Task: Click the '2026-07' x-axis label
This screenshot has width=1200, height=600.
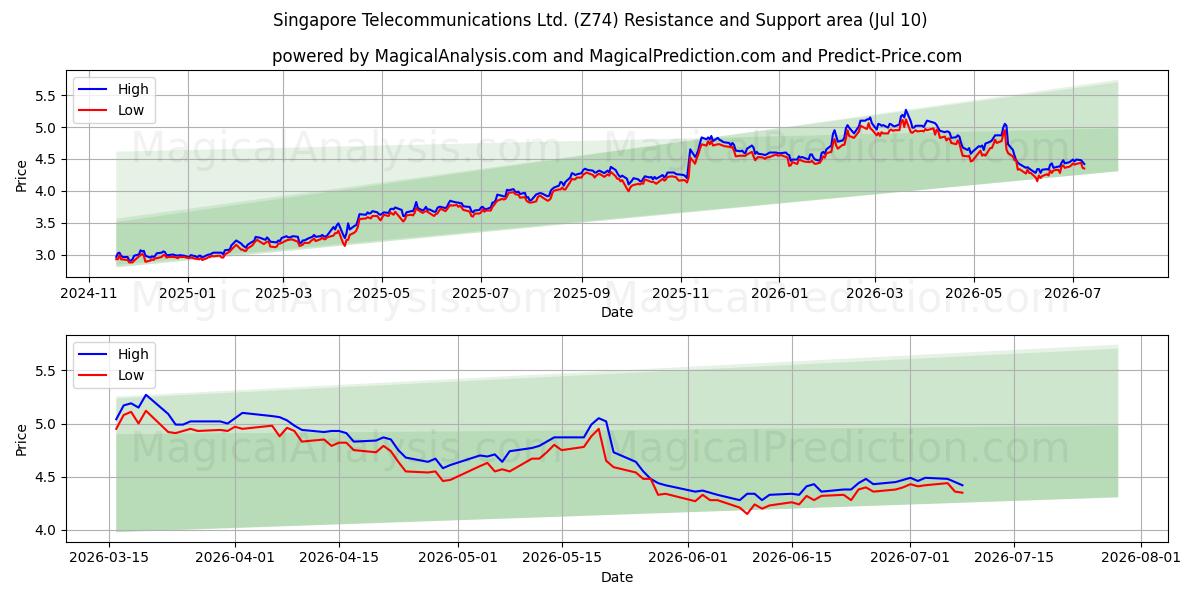Action: [1073, 293]
